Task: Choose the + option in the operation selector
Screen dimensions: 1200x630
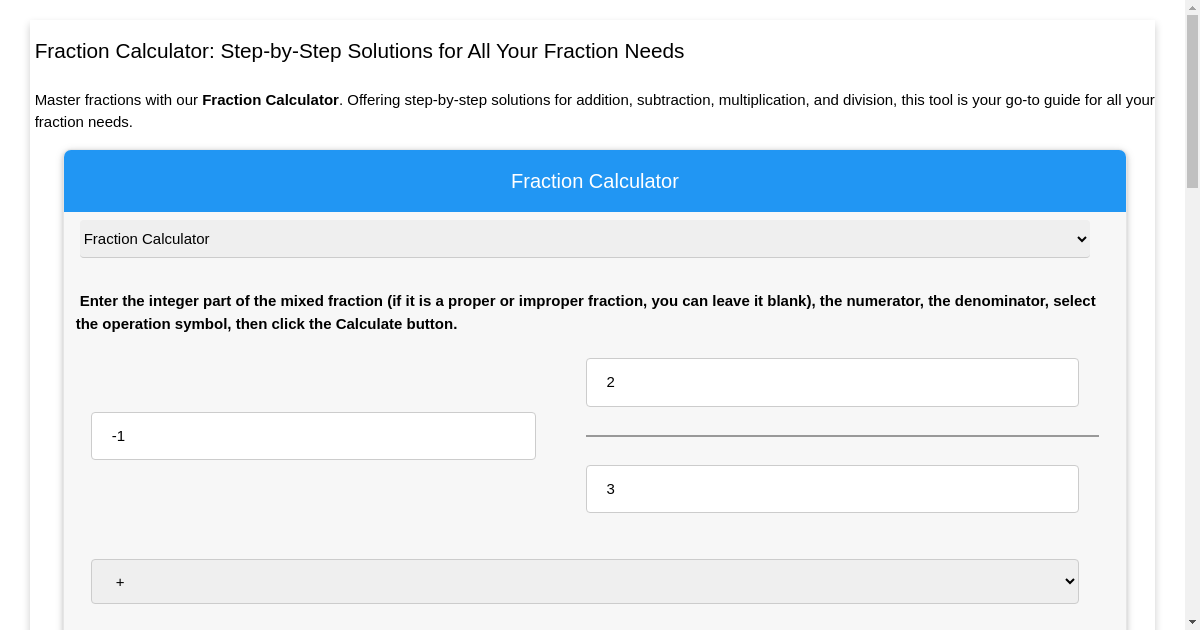Action: (120, 581)
